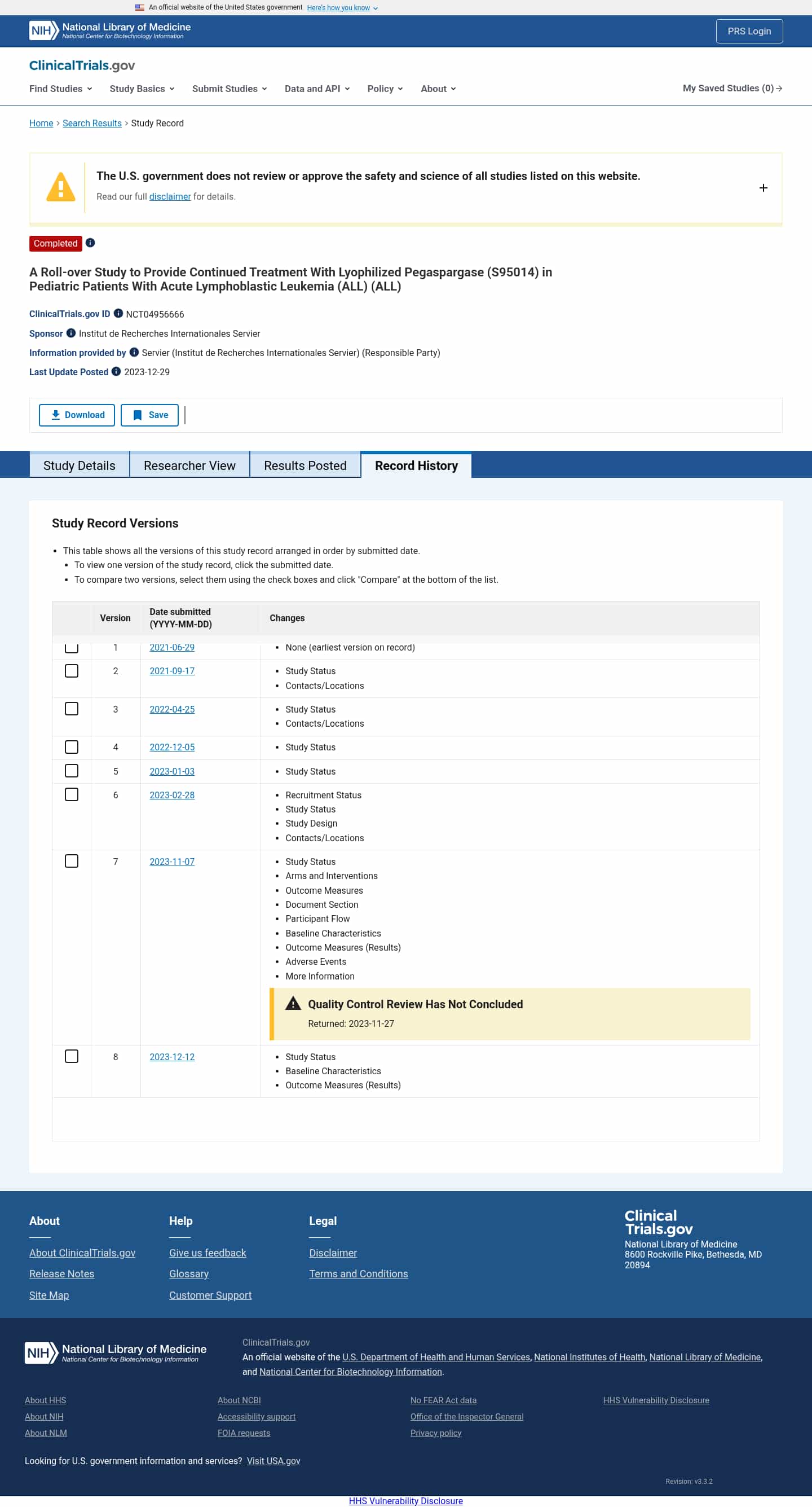Click the info icon beside Completed status
This screenshot has height=1507, width=812.
point(90,243)
